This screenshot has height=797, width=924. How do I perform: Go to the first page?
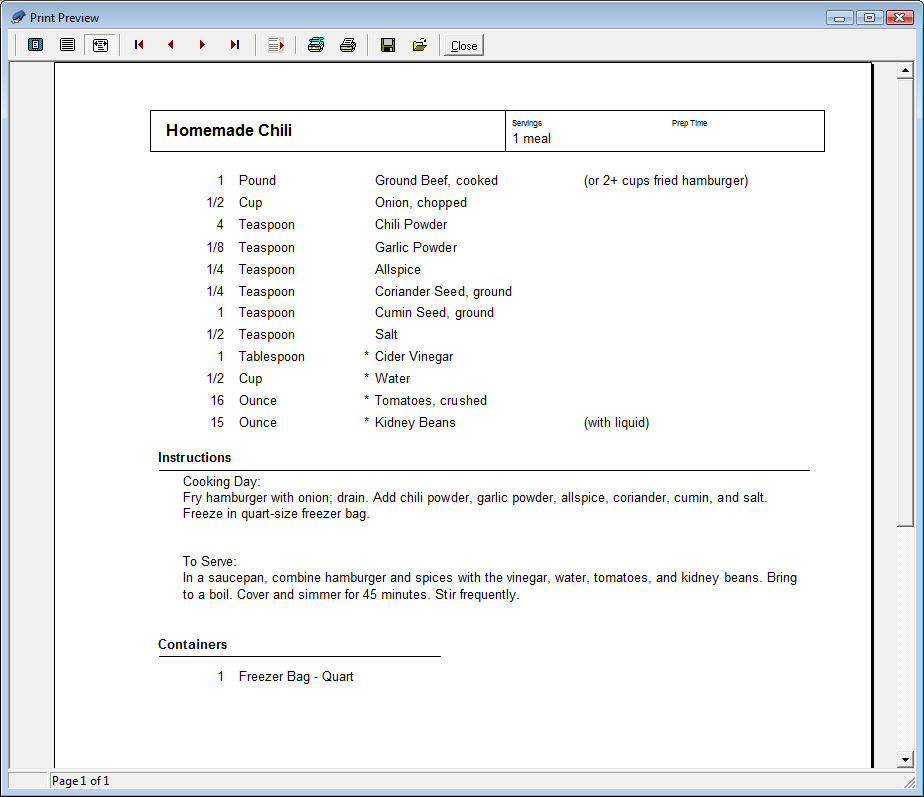[x=139, y=45]
